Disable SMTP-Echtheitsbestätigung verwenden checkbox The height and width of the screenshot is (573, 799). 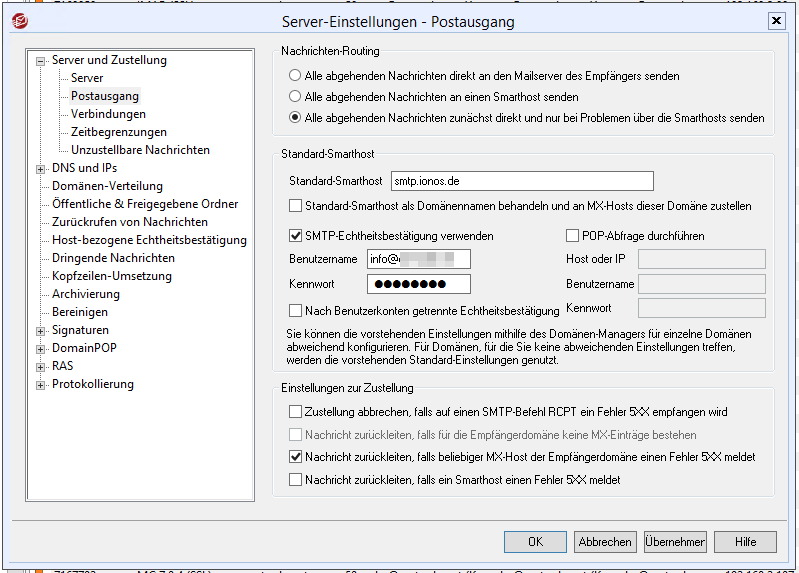pos(295,236)
